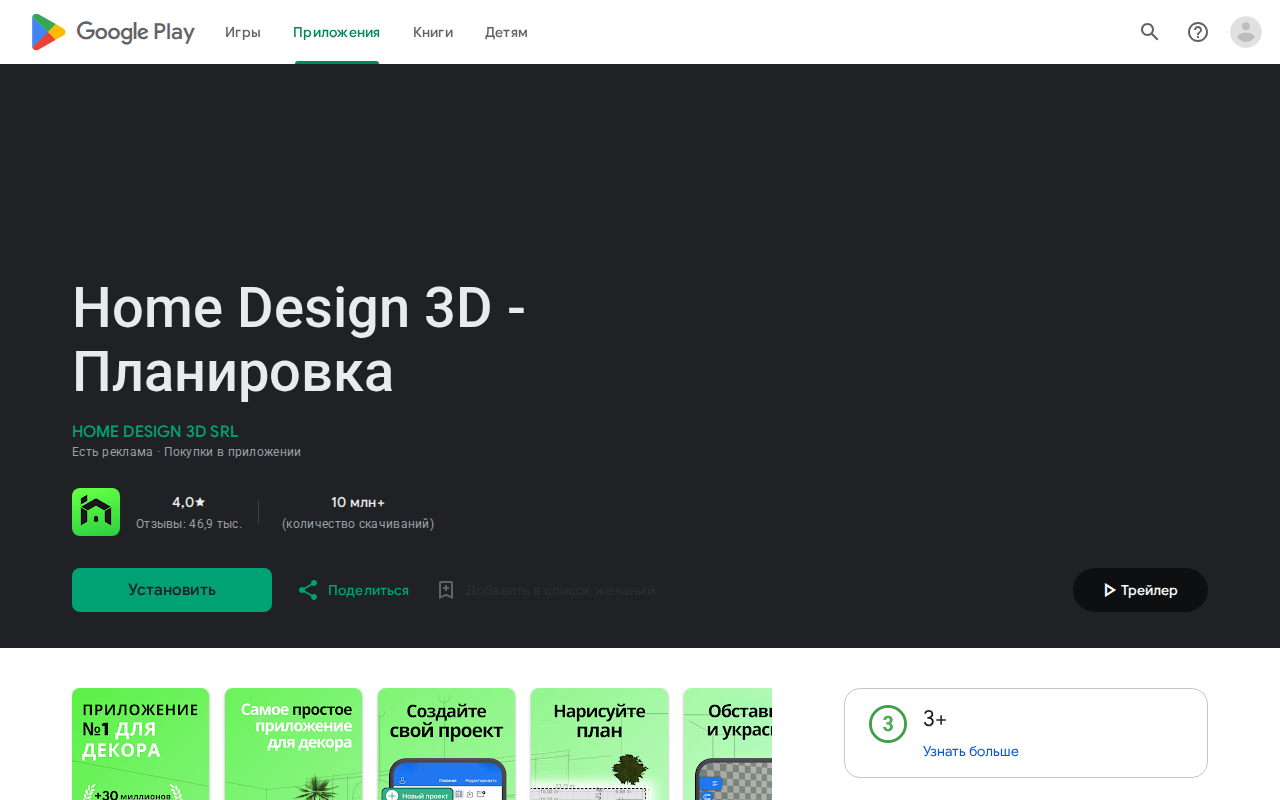Open the Книги tab
Screen dimensions: 1280x800
pyautogui.click(x=433, y=32)
